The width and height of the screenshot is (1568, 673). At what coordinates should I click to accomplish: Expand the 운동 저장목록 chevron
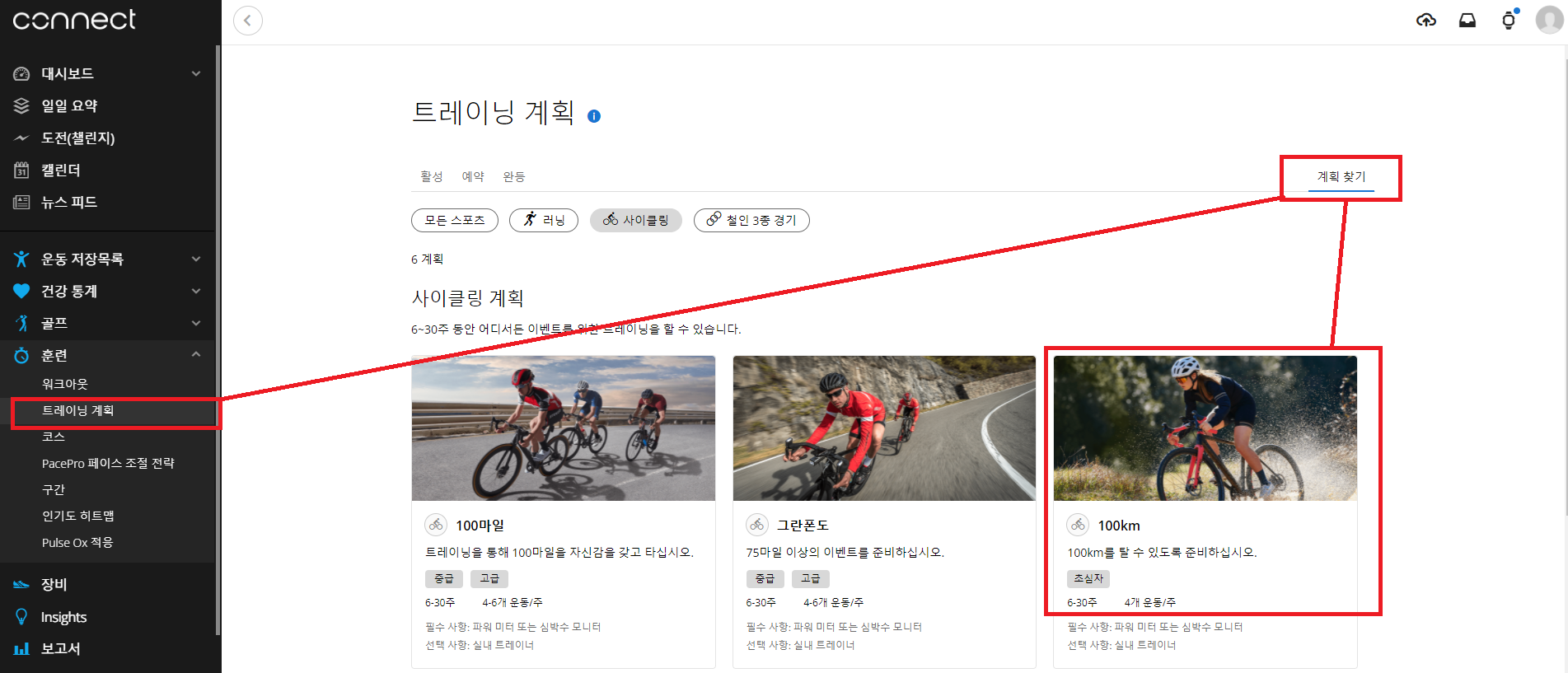point(196,259)
